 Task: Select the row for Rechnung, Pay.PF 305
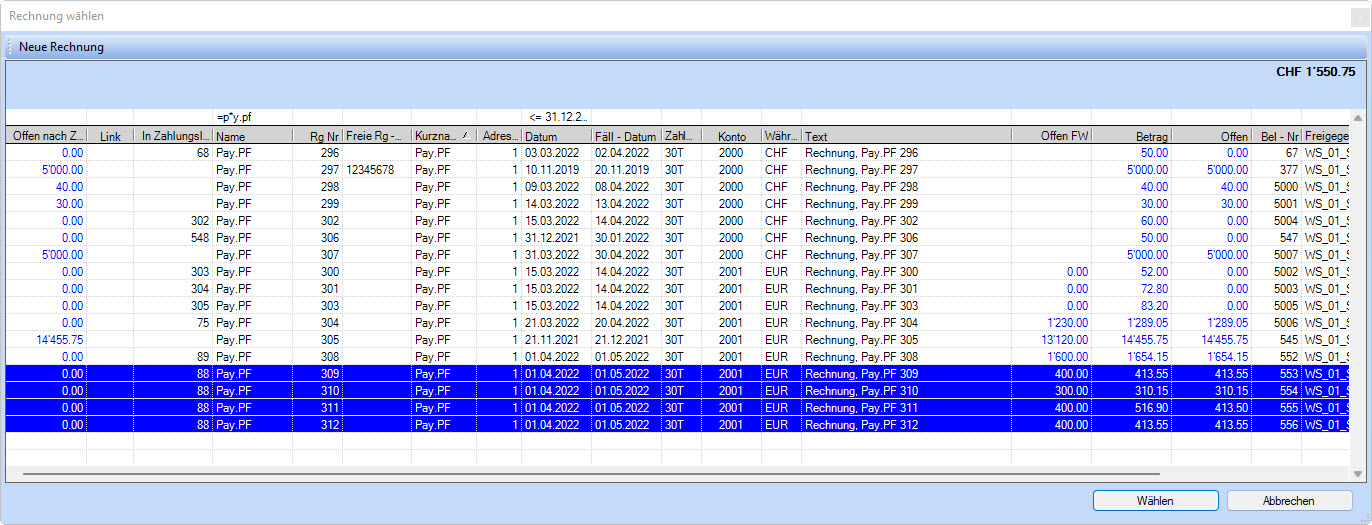click(x=861, y=340)
